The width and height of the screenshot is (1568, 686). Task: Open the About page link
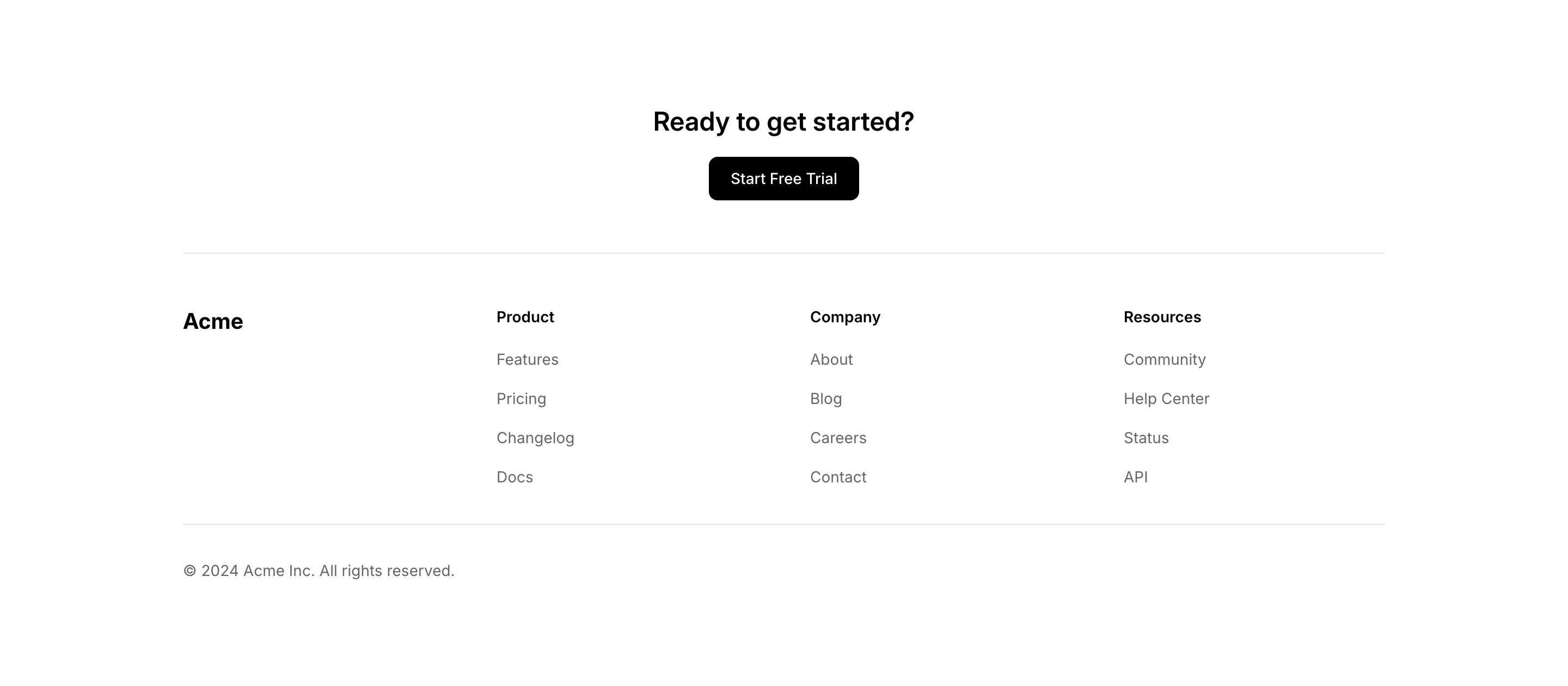coord(831,360)
